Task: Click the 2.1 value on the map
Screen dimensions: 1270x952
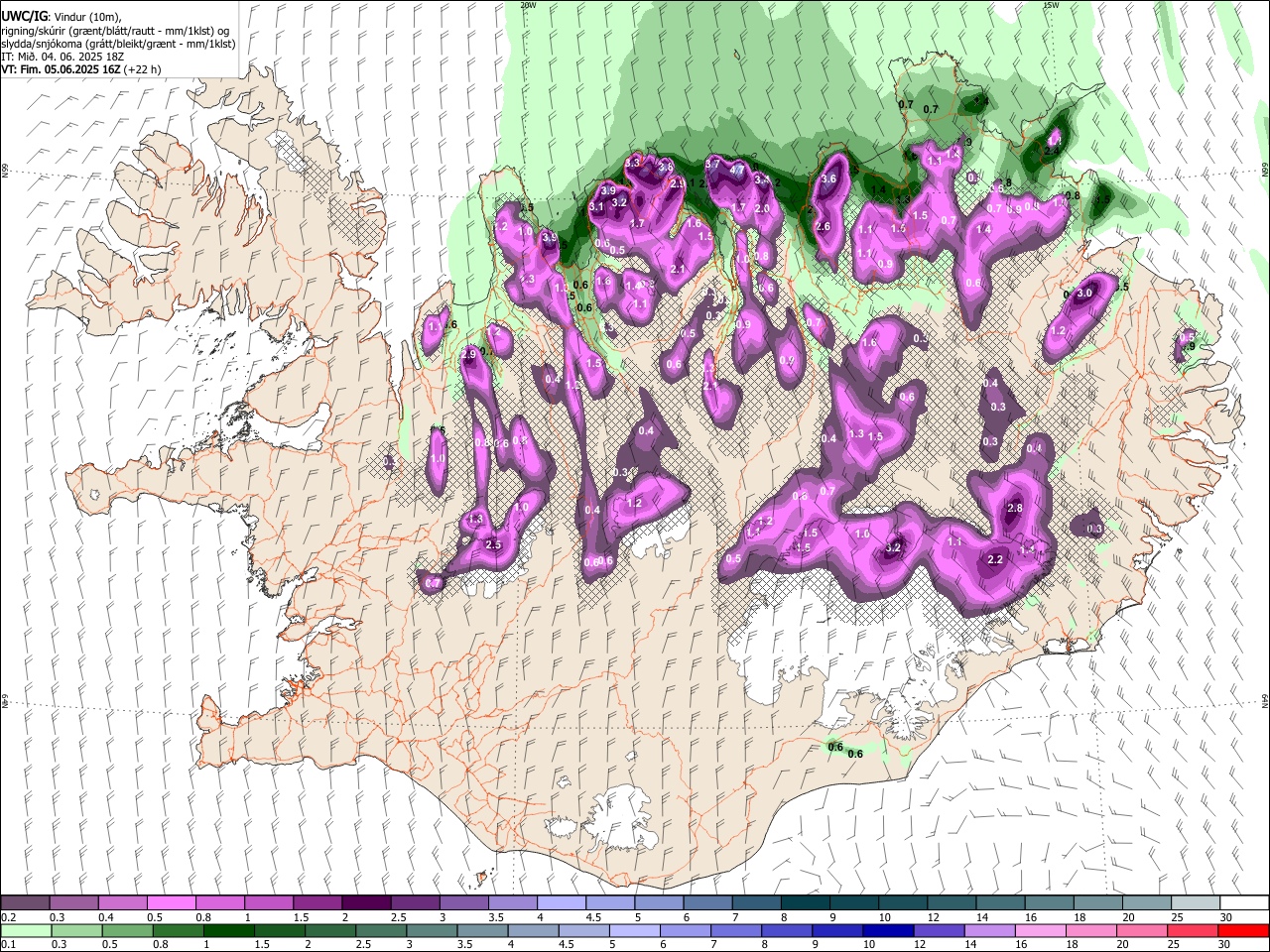Action: (x=679, y=269)
